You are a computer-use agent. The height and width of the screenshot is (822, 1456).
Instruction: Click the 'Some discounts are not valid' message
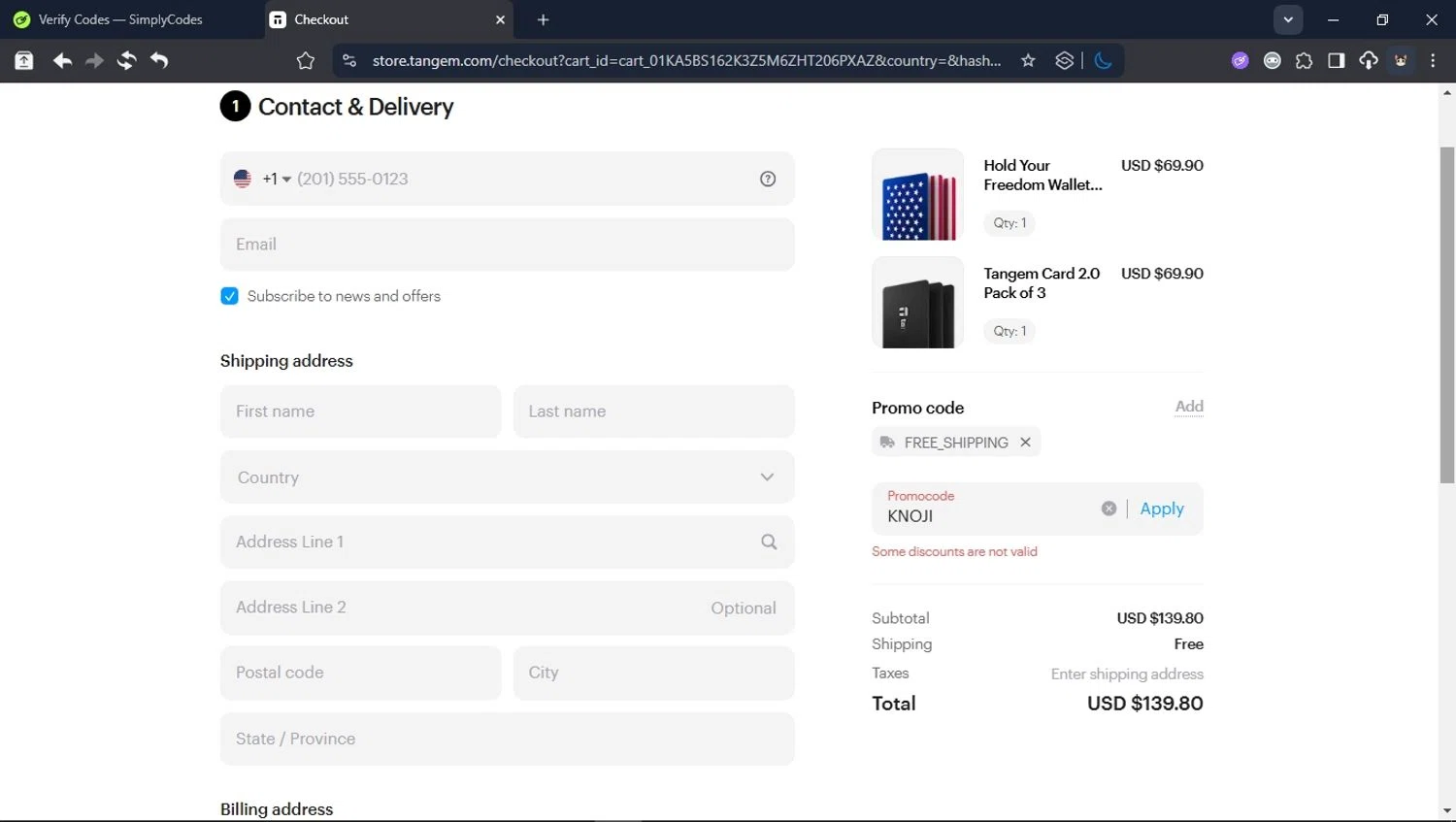954,551
